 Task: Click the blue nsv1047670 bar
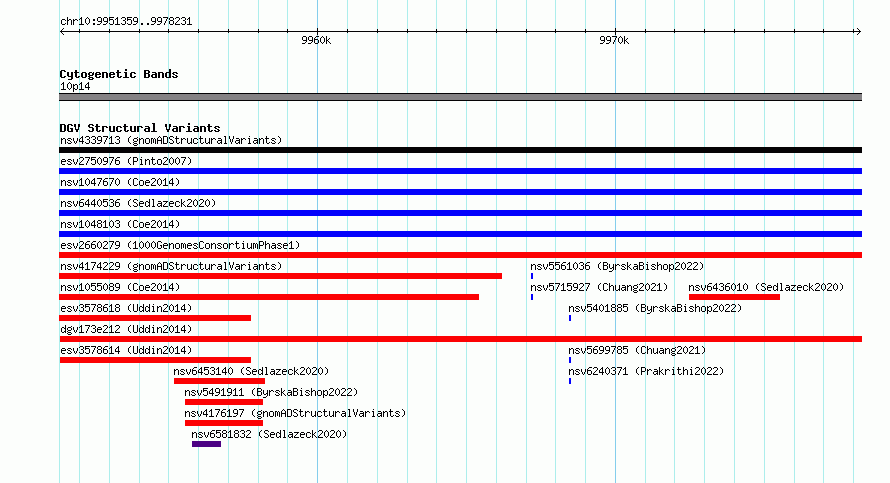tap(460, 192)
